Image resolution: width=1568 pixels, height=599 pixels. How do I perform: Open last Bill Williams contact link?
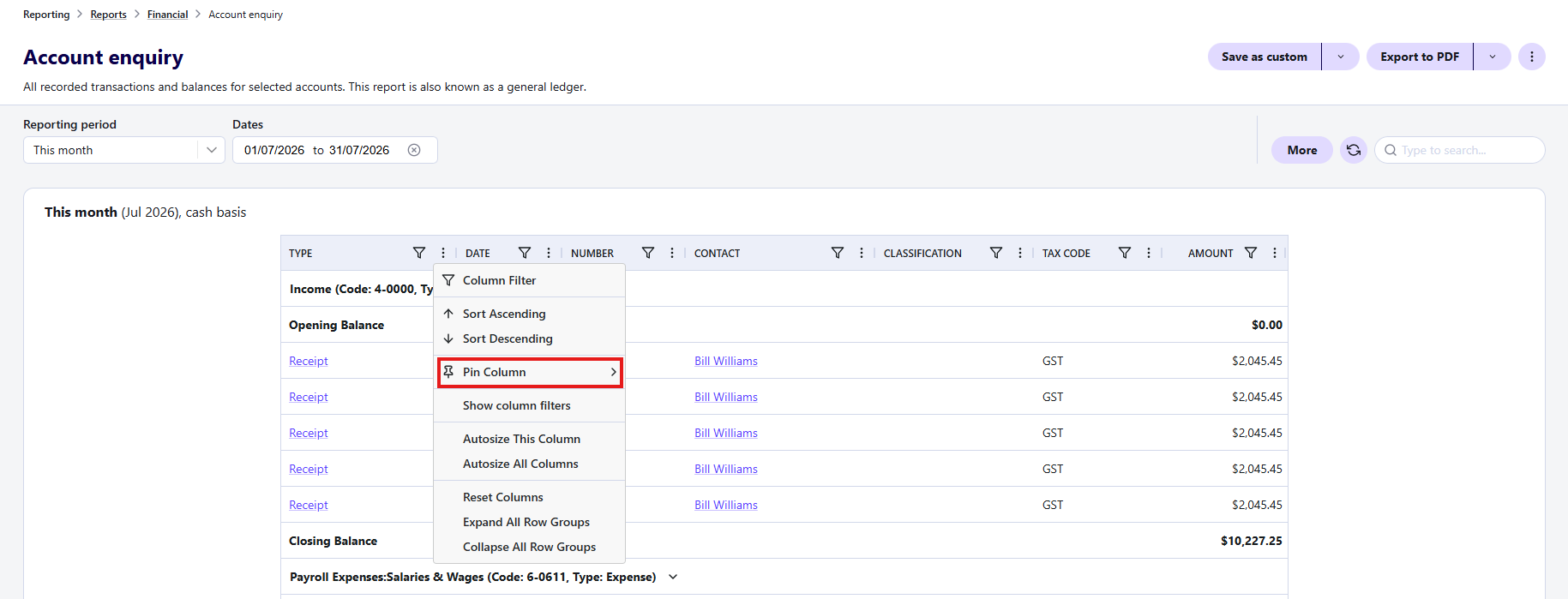[x=726, y=505]
